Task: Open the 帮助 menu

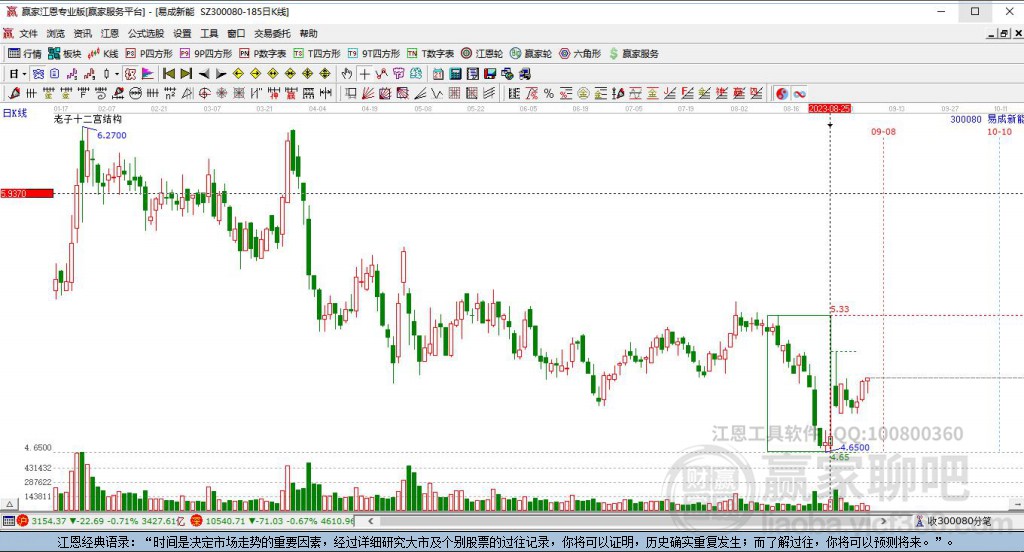Action: point(308,33)
